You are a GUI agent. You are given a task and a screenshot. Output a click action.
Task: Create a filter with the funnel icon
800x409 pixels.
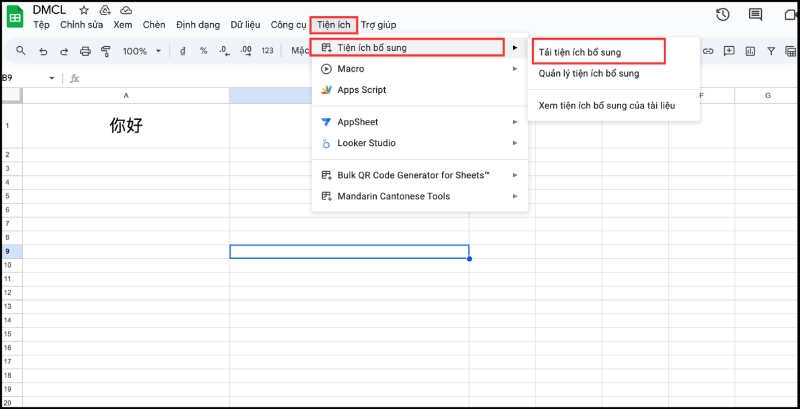[x=771, y=50]
